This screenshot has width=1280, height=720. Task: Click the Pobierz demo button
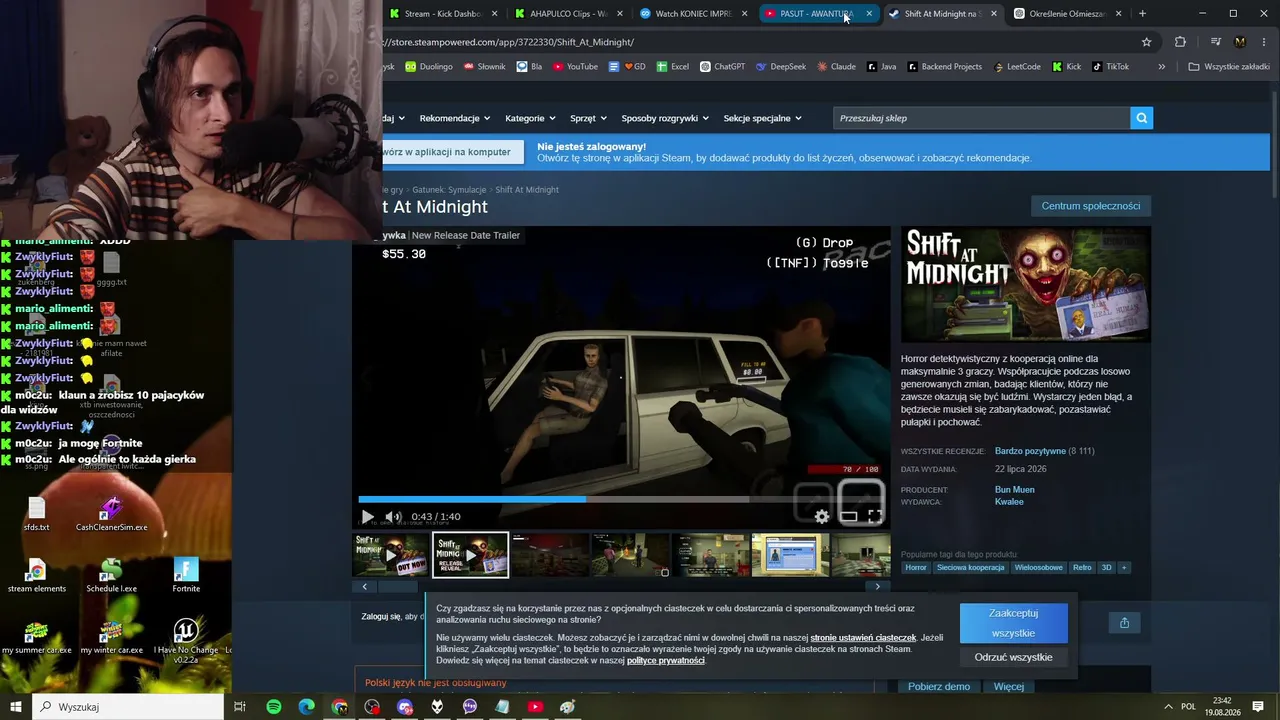tap(939, 687)
